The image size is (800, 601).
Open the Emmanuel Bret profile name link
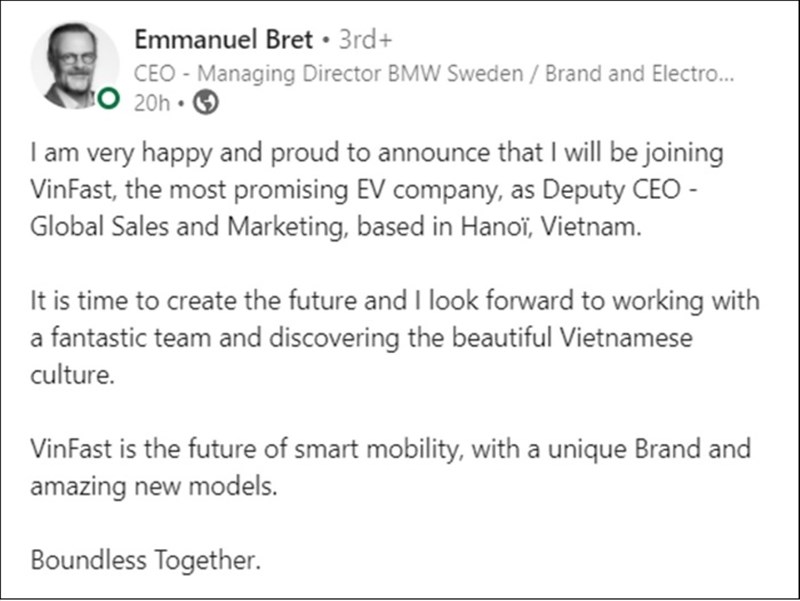point(221,40)
